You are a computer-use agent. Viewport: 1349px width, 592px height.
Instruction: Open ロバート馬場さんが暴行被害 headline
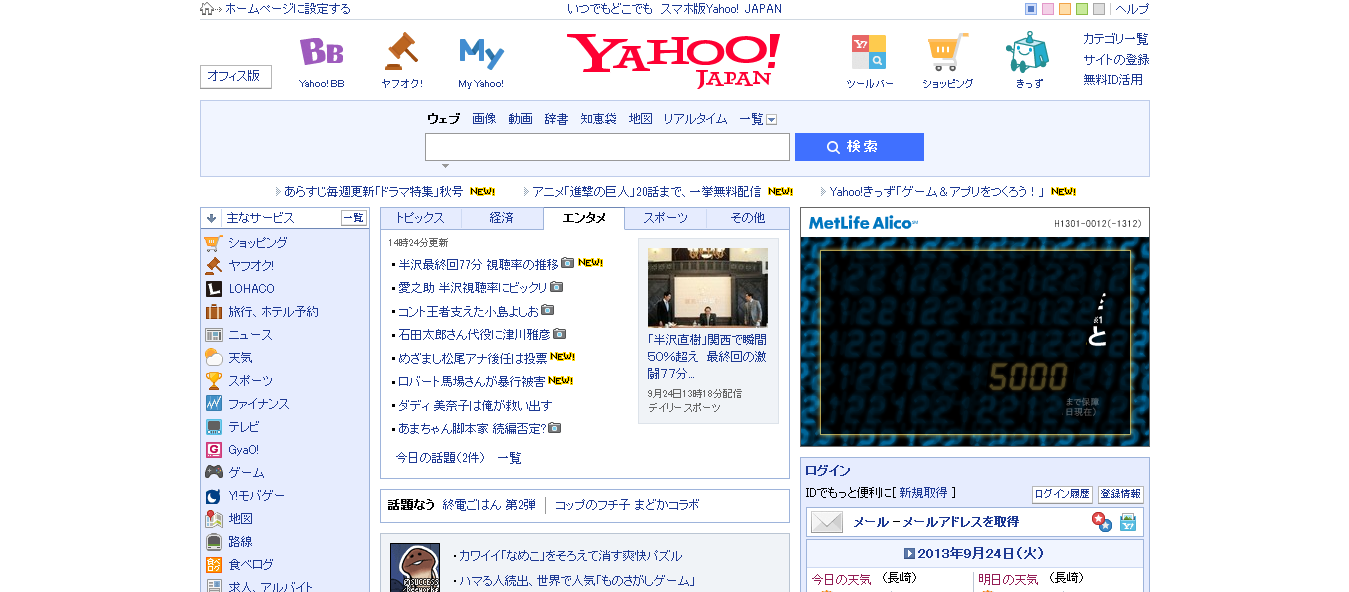(x=472, y=382)
